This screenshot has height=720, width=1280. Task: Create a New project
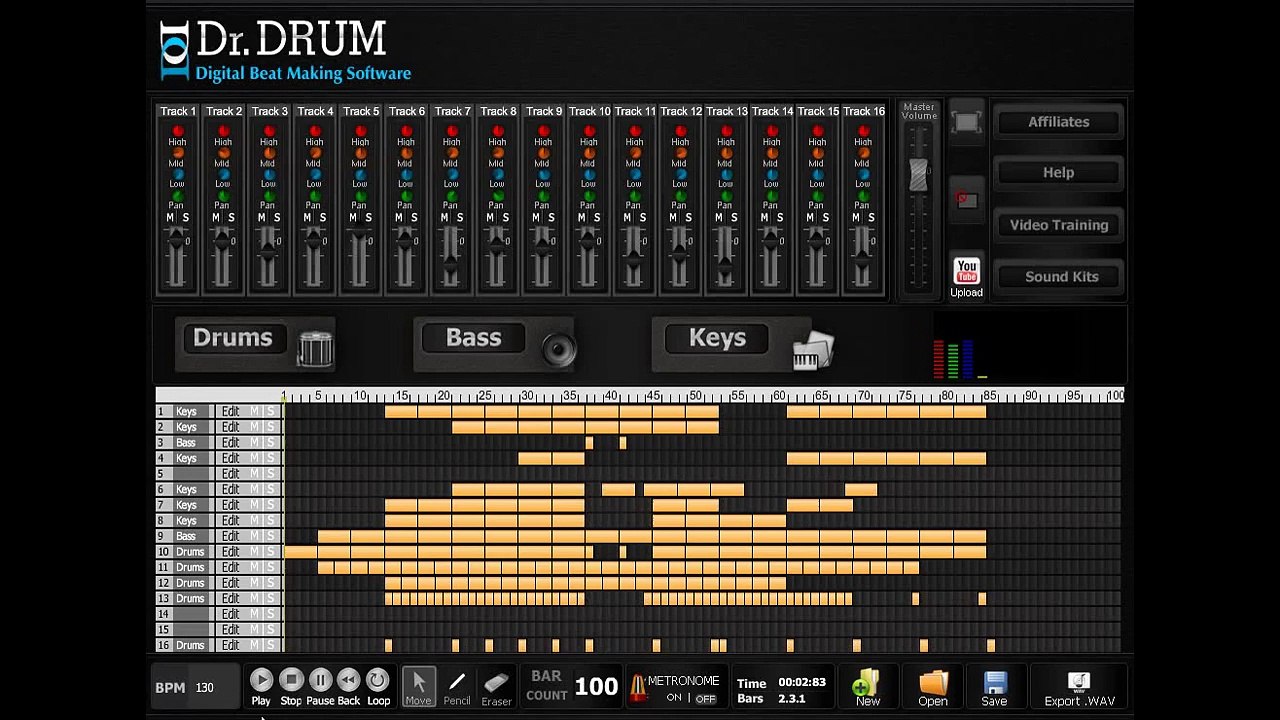[867, 687]
